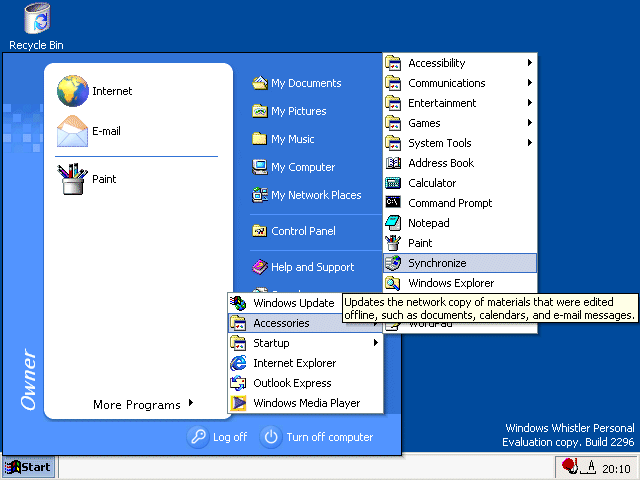Click the clock showing 20:10
Screen dimensions: 640x480
click(616, 469)
